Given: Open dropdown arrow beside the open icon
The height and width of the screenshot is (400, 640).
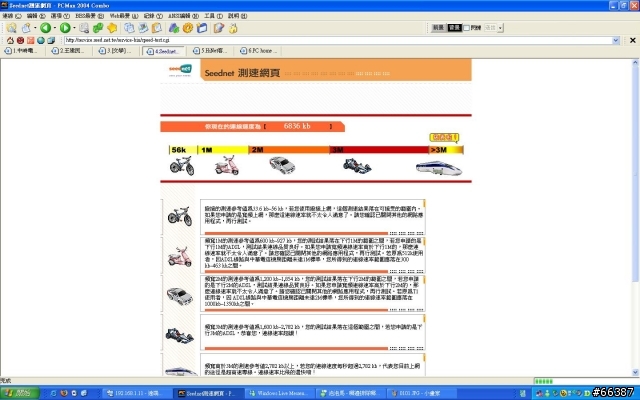Looking at the screenshot, I should 35,28.
